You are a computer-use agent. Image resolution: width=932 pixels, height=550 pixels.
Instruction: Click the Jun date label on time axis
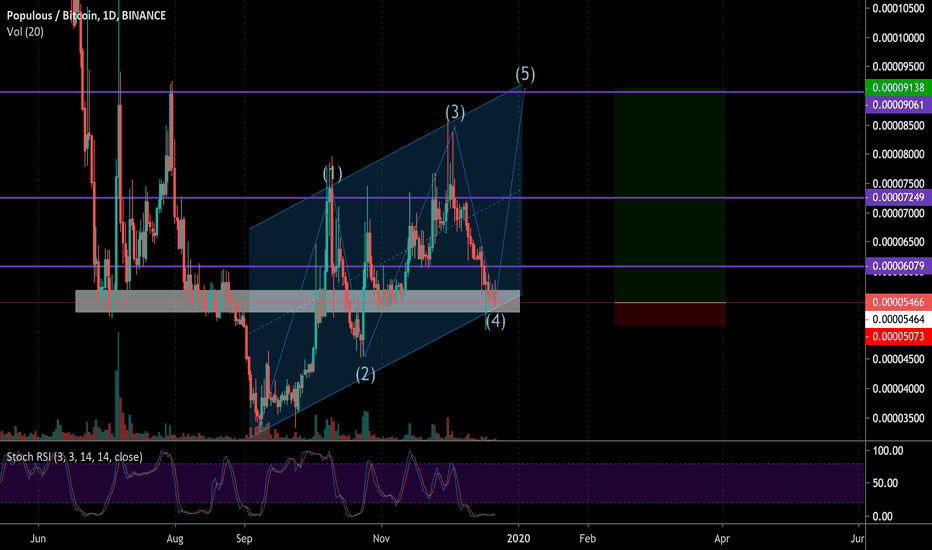pos(38,539)
